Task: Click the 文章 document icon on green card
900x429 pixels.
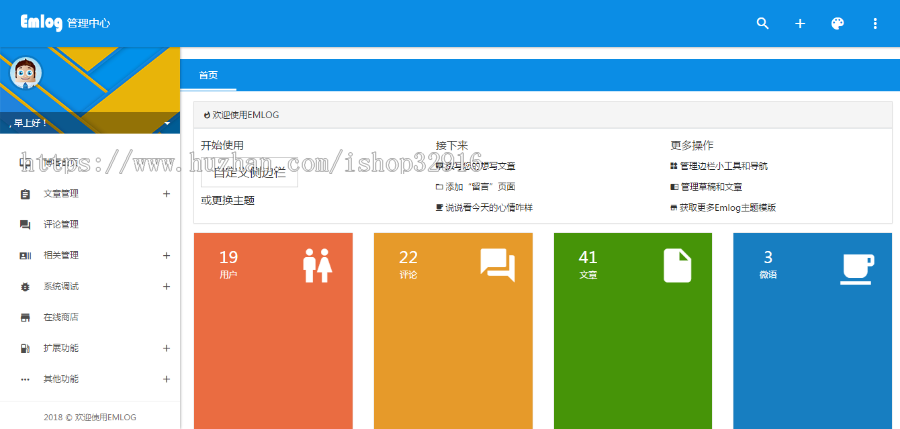Action: point(677,265)
